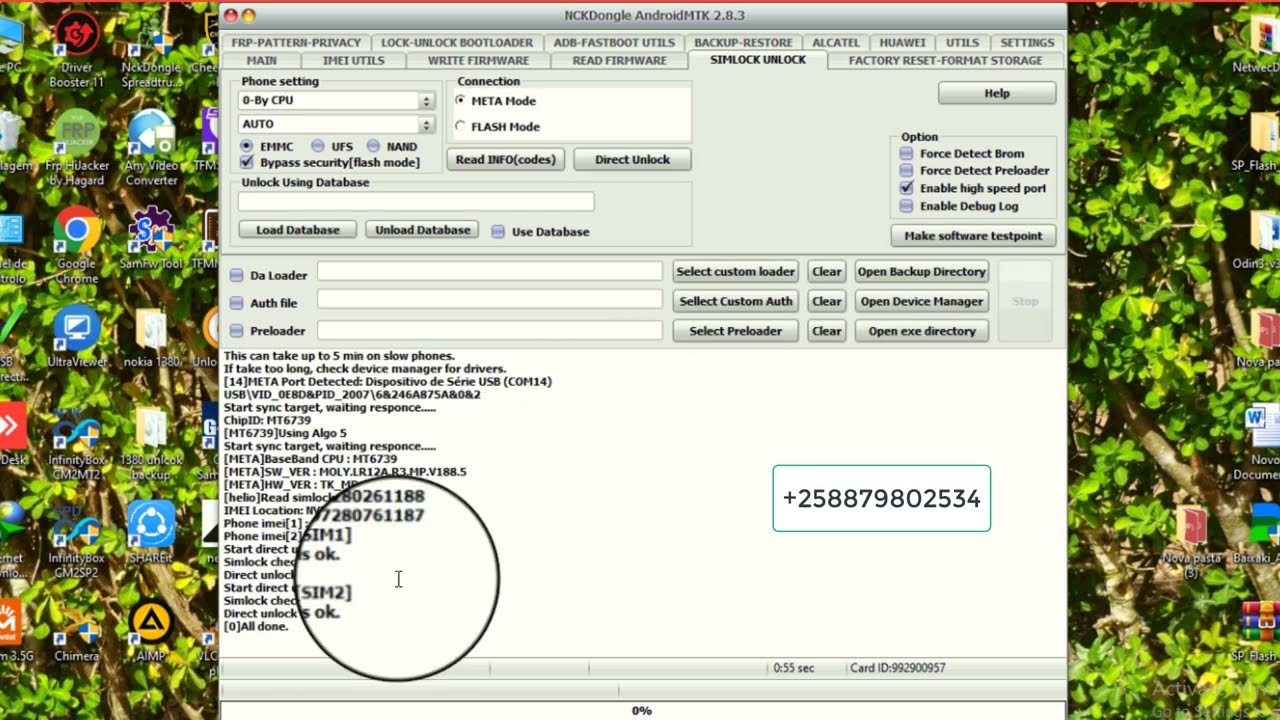Click Read INFO(codes) button
This screenshot has width=1280, height=720.
click(506, 160)
